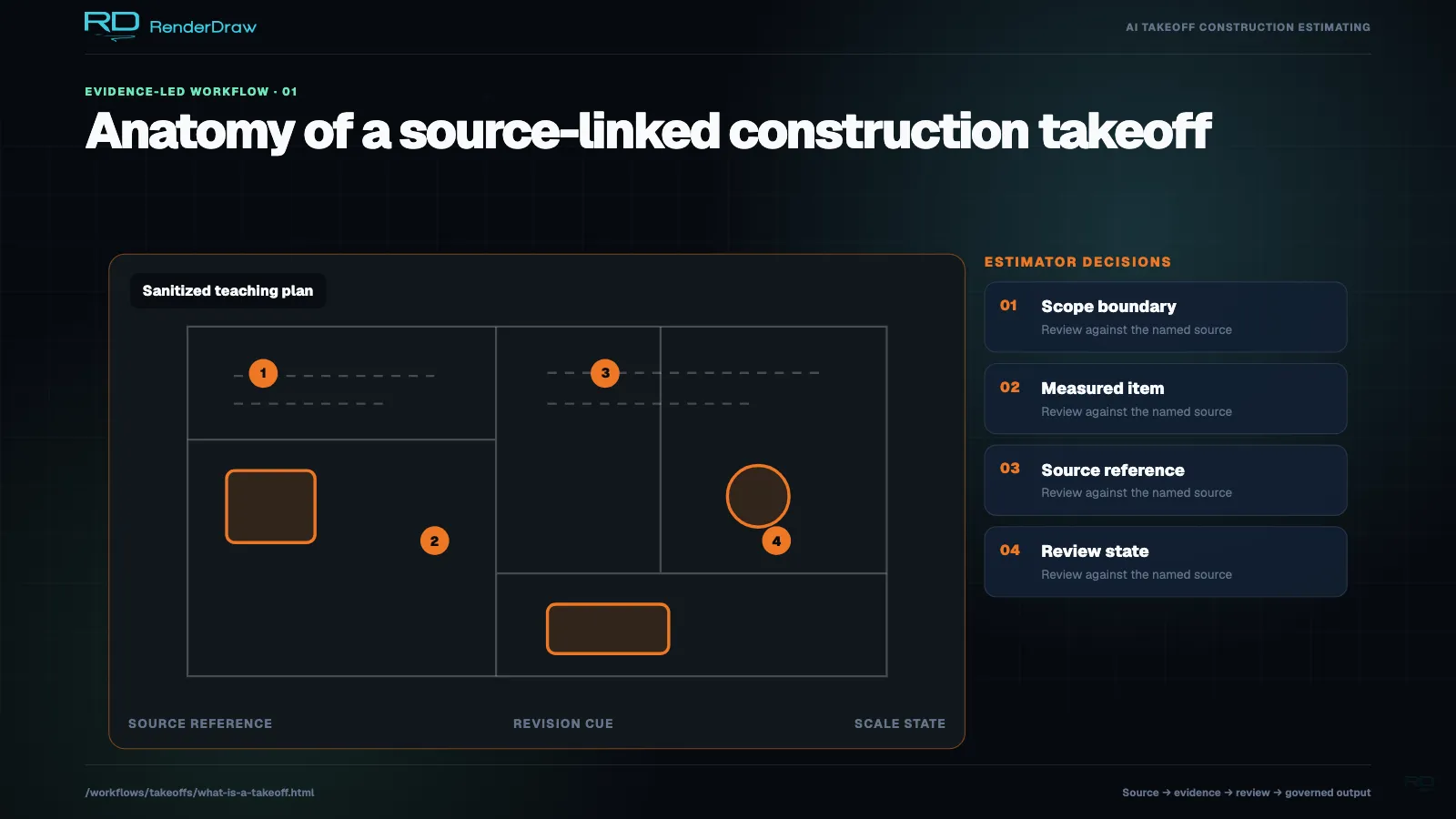Click AI TAKEOFF CONSTRUCTION ESTIMATING header text
1456x819 pixels.
[1248, 27]
